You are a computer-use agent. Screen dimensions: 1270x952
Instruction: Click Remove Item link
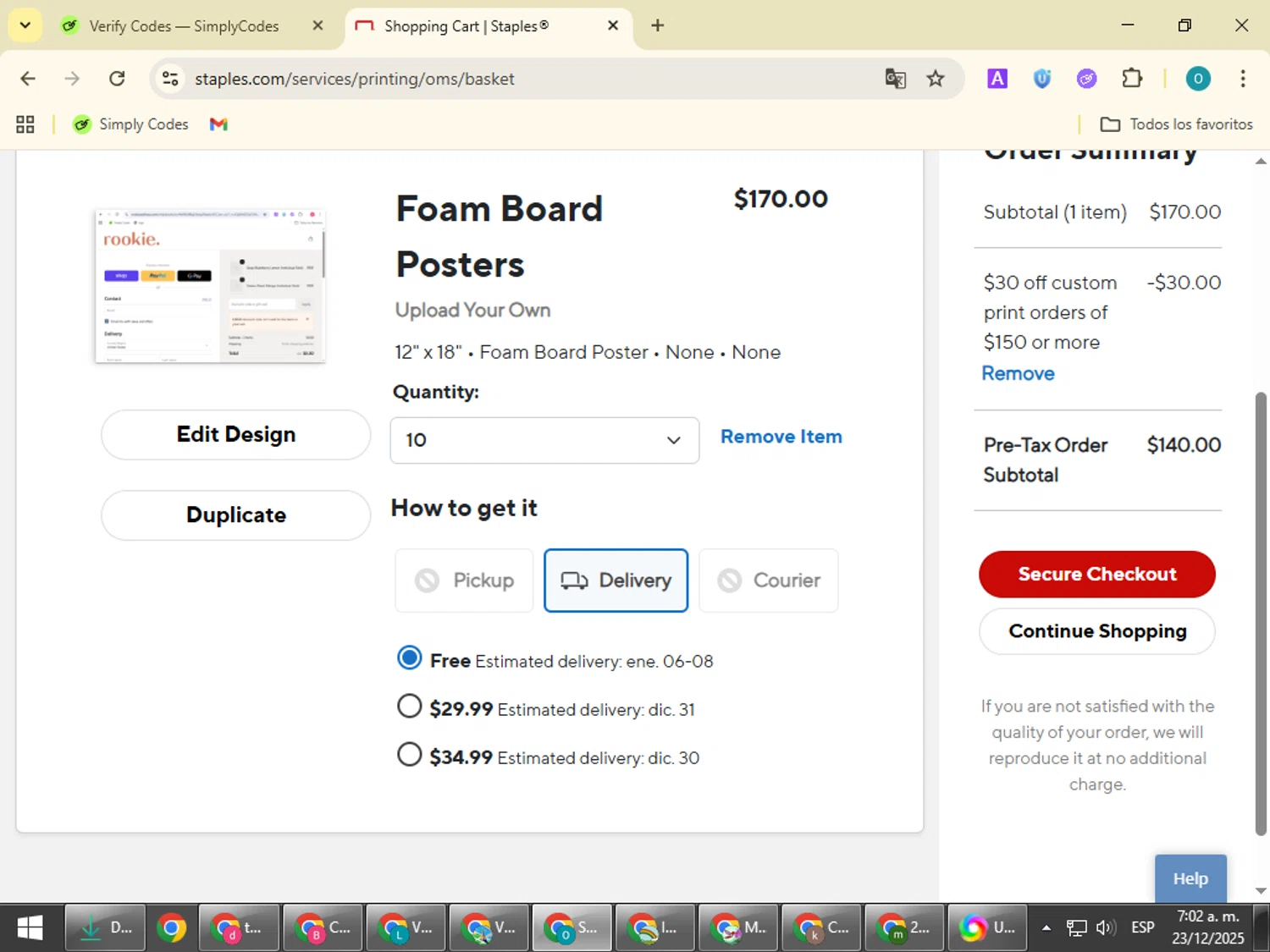pyautogui.click(x=781, y=437)
